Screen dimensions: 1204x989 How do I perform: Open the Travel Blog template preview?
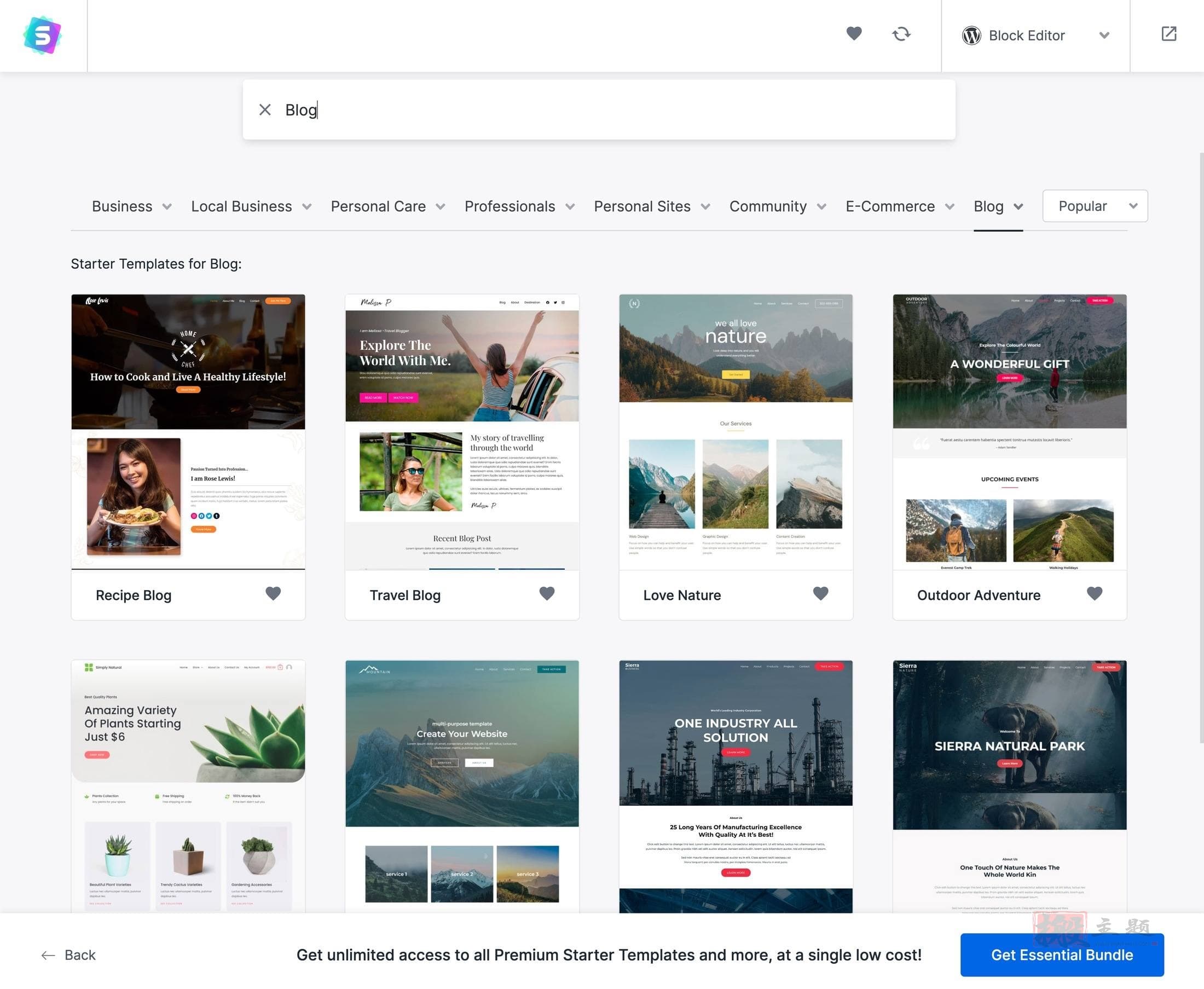[462, 432]
